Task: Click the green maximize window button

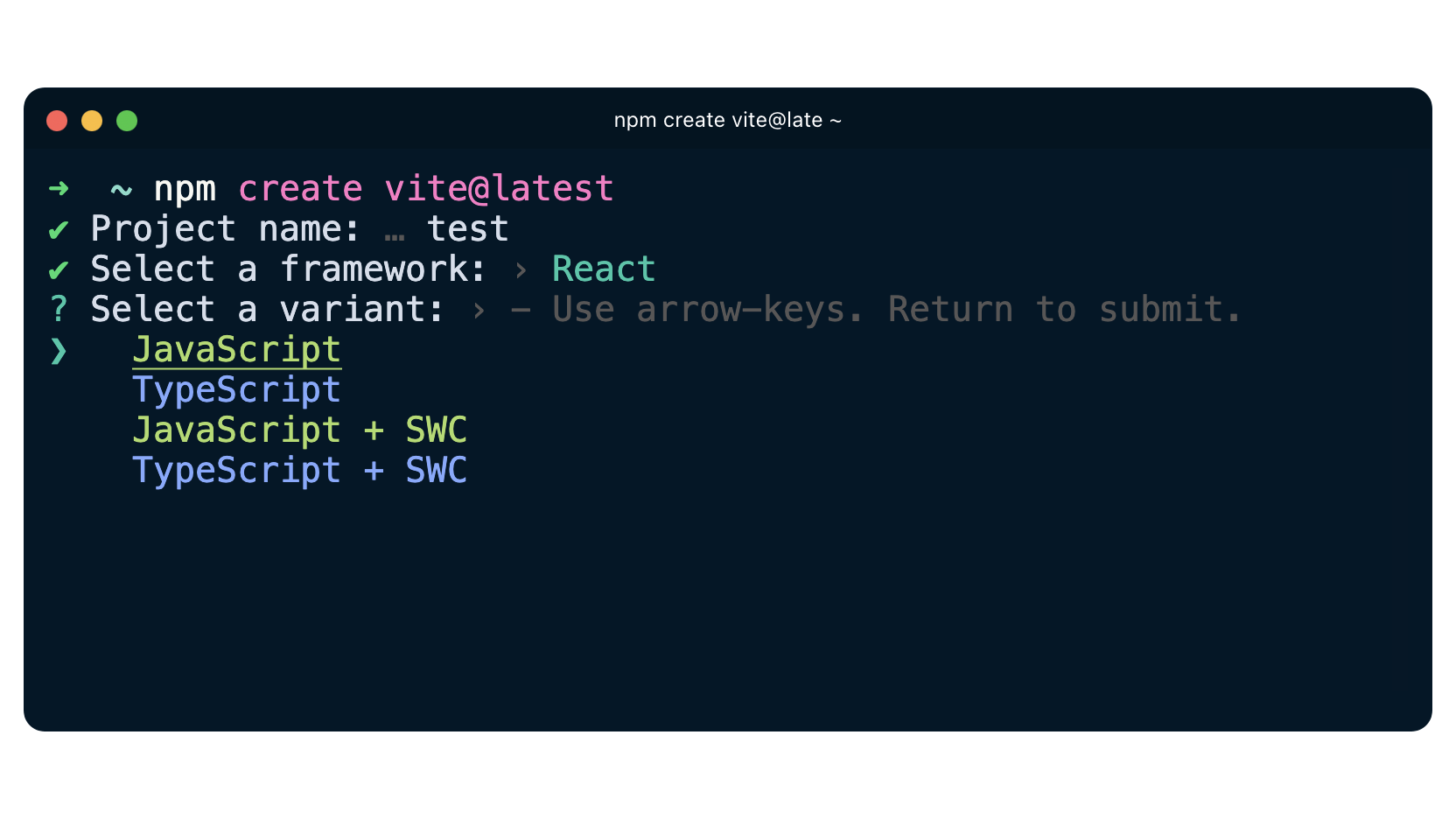Action: [127, 121]
